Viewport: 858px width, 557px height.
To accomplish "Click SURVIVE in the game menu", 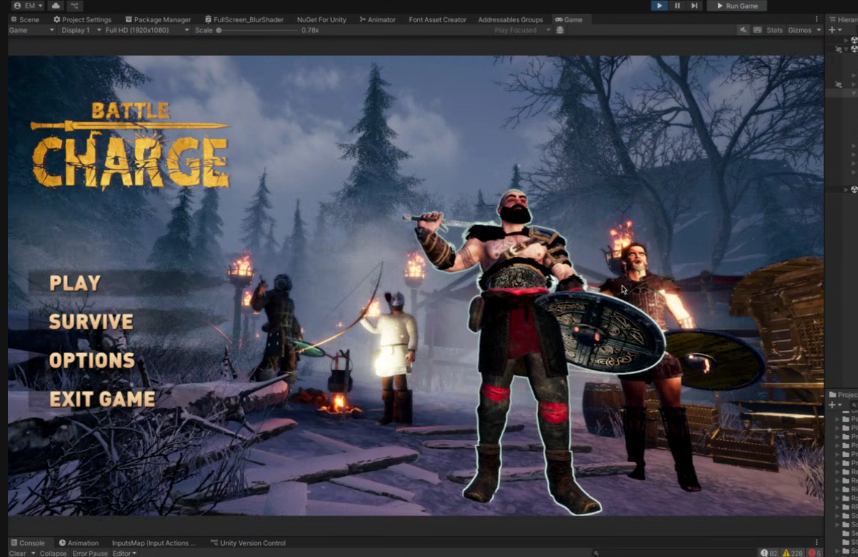I will tap(91, 321).
